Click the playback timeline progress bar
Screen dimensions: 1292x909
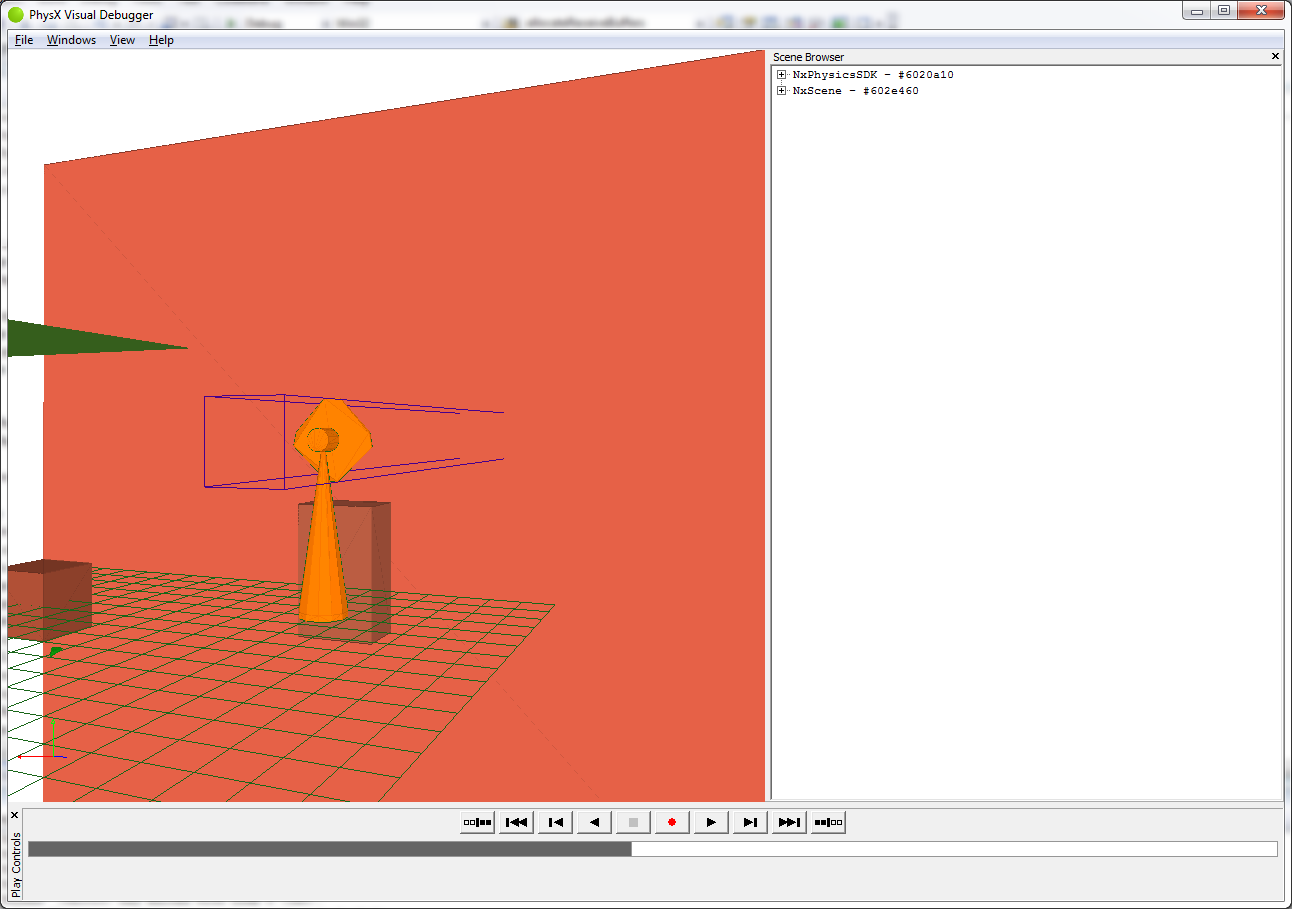[652, 849]
